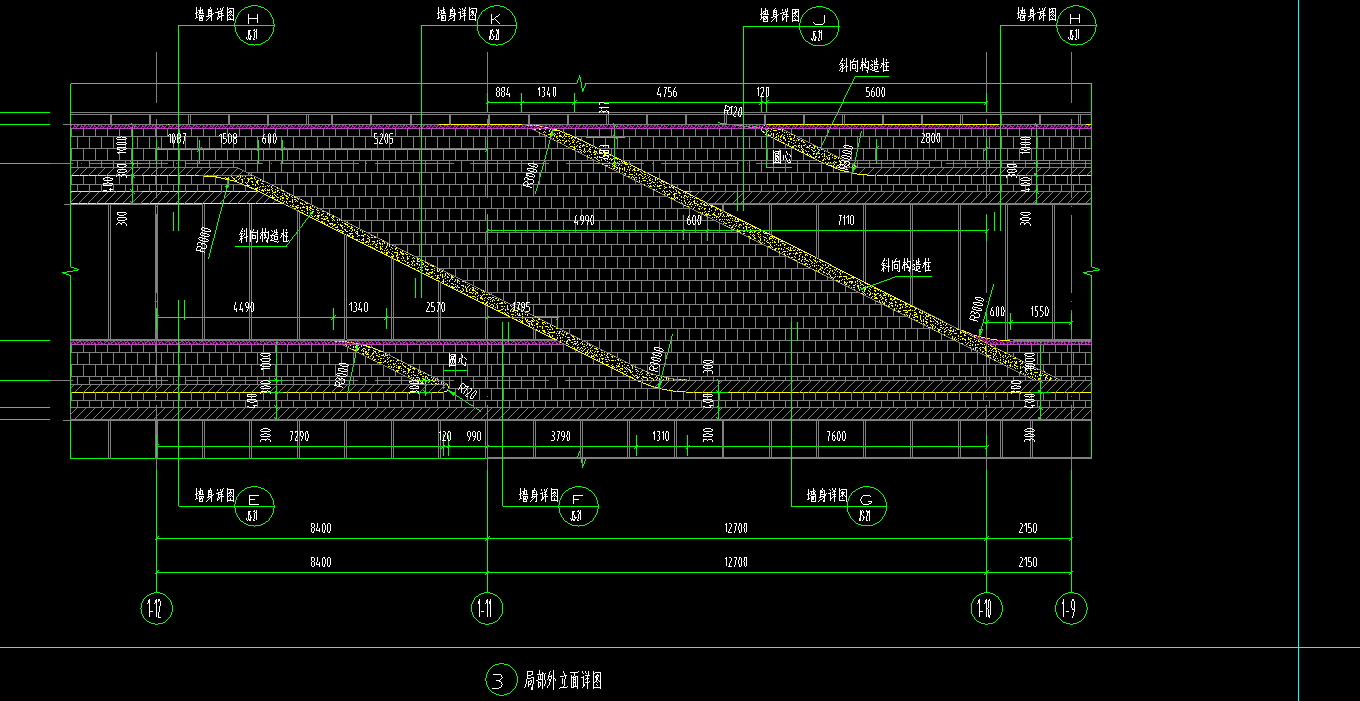
Task: Select 斜向构造柱 label next to J bubble
Action: pyautogui.click(x=864, y=66)
